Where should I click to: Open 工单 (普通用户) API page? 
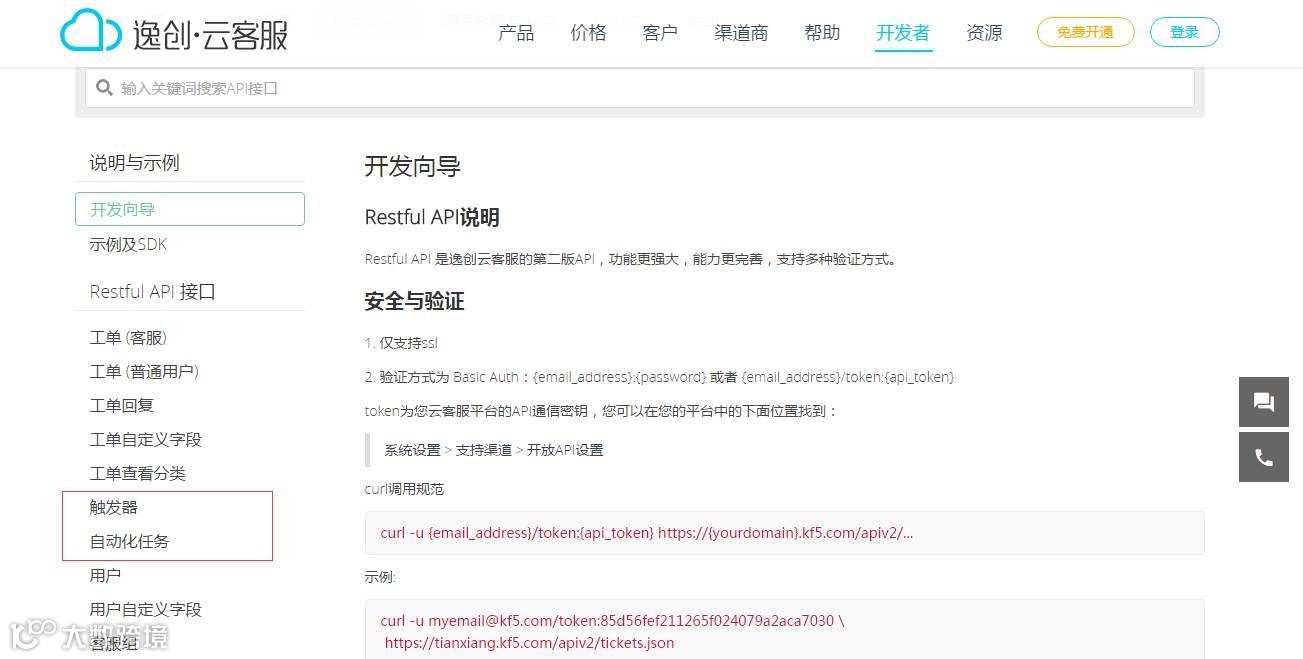coord(144,372)
